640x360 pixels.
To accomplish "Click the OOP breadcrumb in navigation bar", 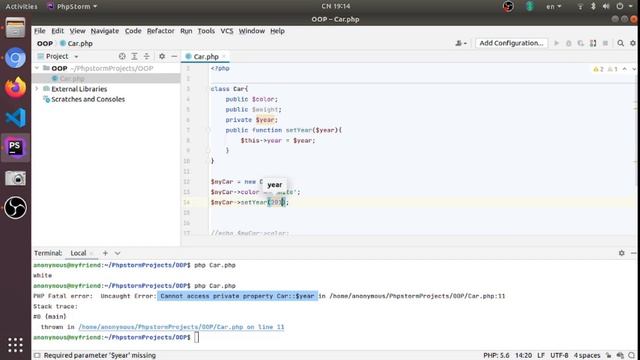I will (45, 43).
